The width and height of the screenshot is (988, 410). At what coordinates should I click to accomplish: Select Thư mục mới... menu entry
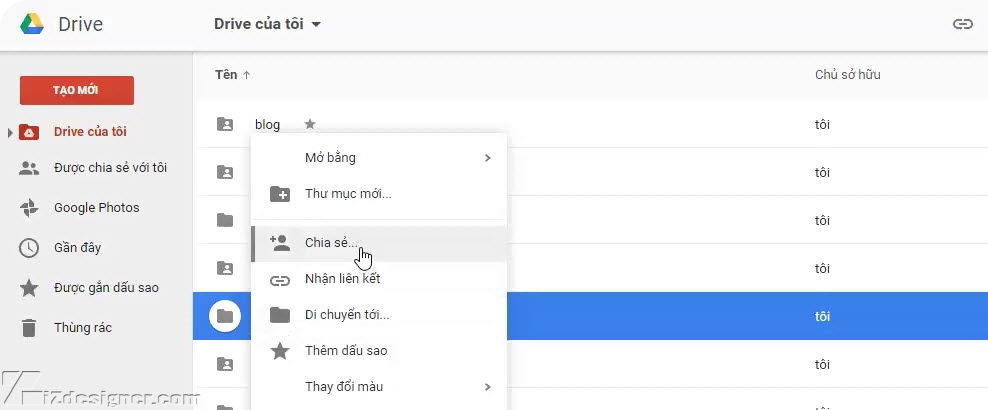coord(348,194)
